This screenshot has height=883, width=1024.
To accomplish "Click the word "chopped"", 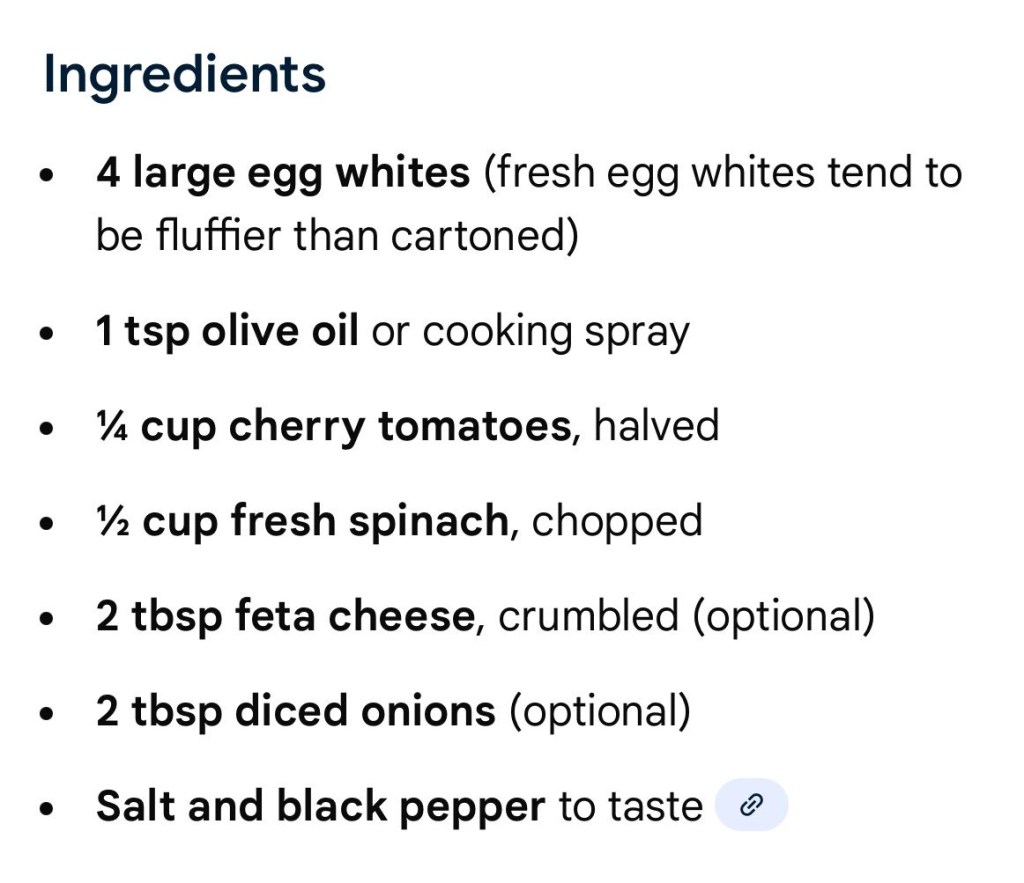I will coord(617,522).
